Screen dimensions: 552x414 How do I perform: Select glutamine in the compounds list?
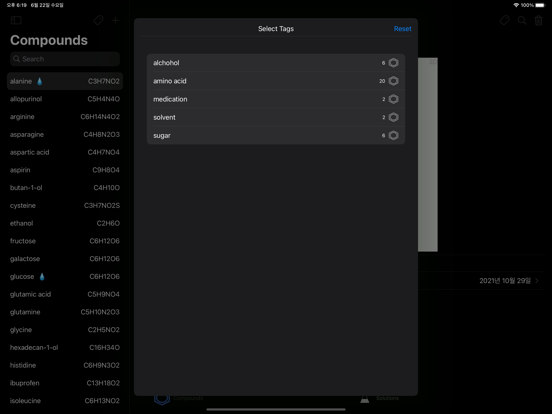[65, 312]
